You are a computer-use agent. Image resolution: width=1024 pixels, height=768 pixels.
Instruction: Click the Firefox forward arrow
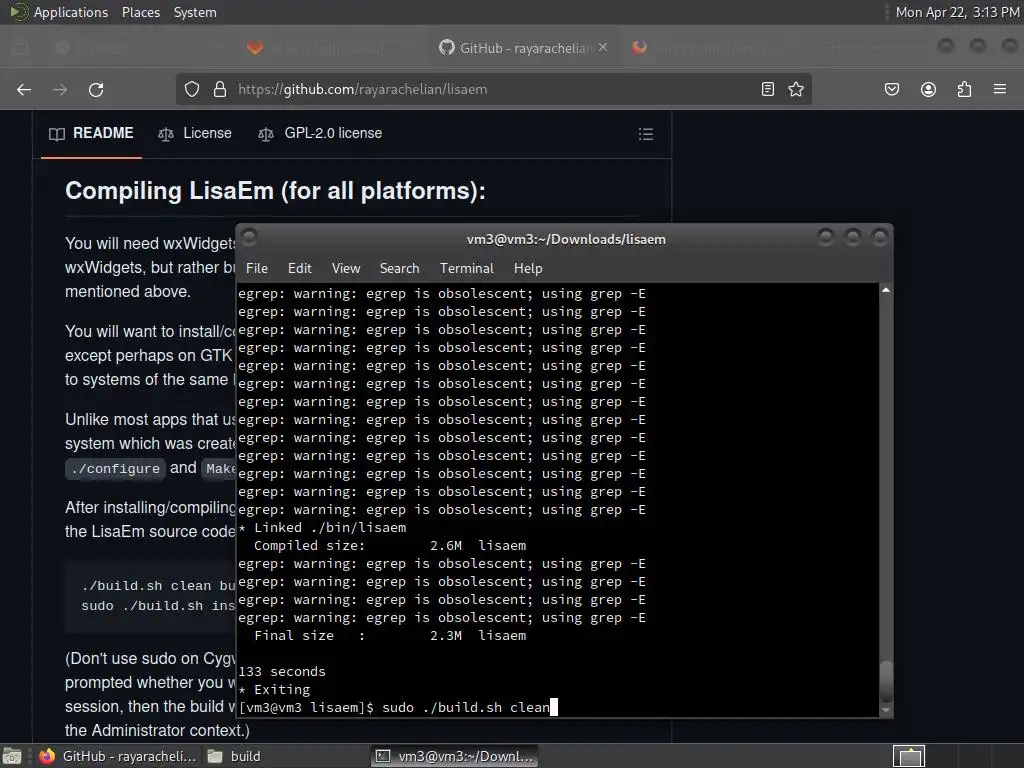[60, 89]
